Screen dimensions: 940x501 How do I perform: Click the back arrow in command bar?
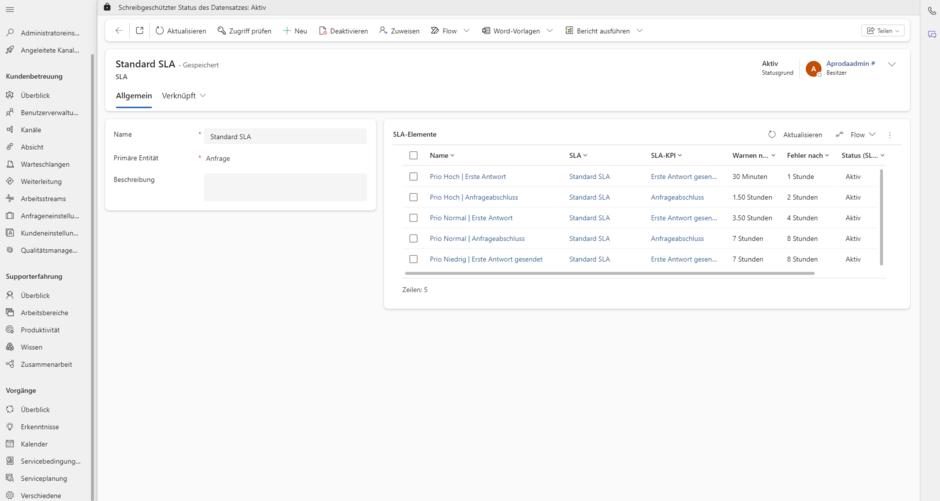[119, 31]
